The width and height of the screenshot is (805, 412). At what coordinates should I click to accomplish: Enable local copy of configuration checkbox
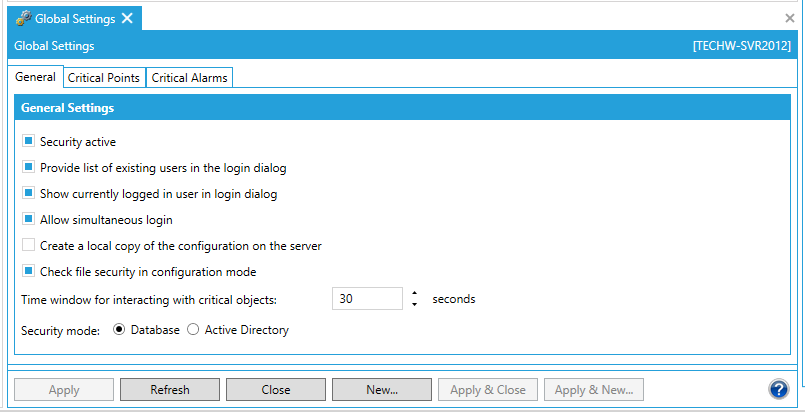29,245
